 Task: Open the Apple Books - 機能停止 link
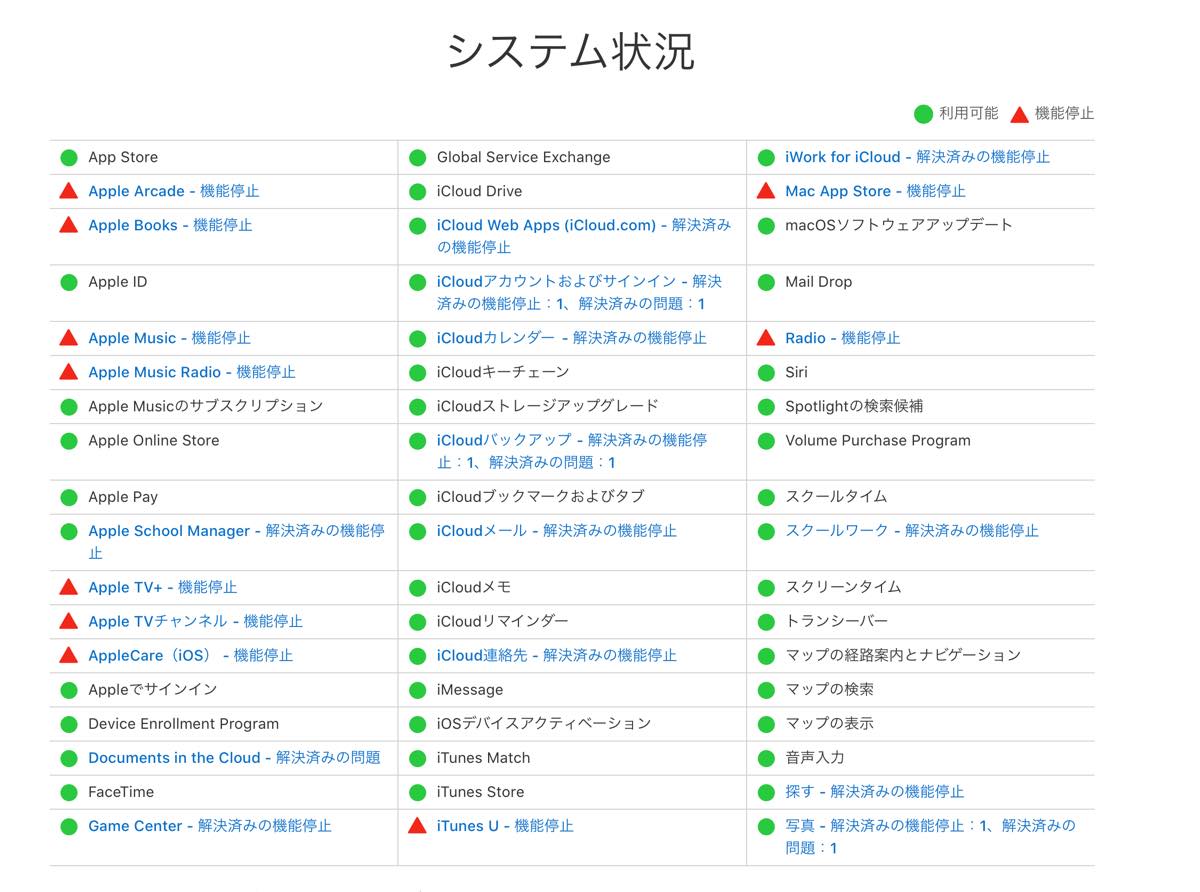click(x=170, y=225)
